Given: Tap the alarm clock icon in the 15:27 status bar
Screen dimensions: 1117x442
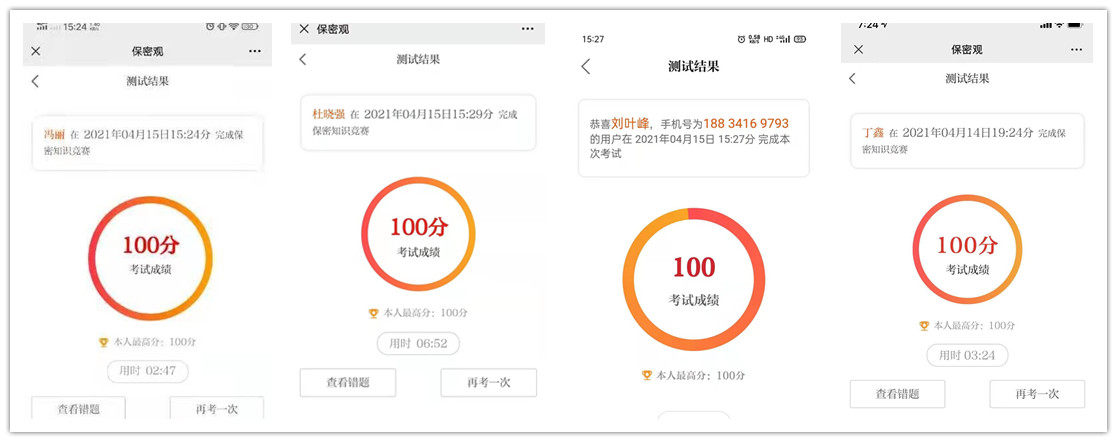Looking at the screenshot, I should (x=741, y=39).
